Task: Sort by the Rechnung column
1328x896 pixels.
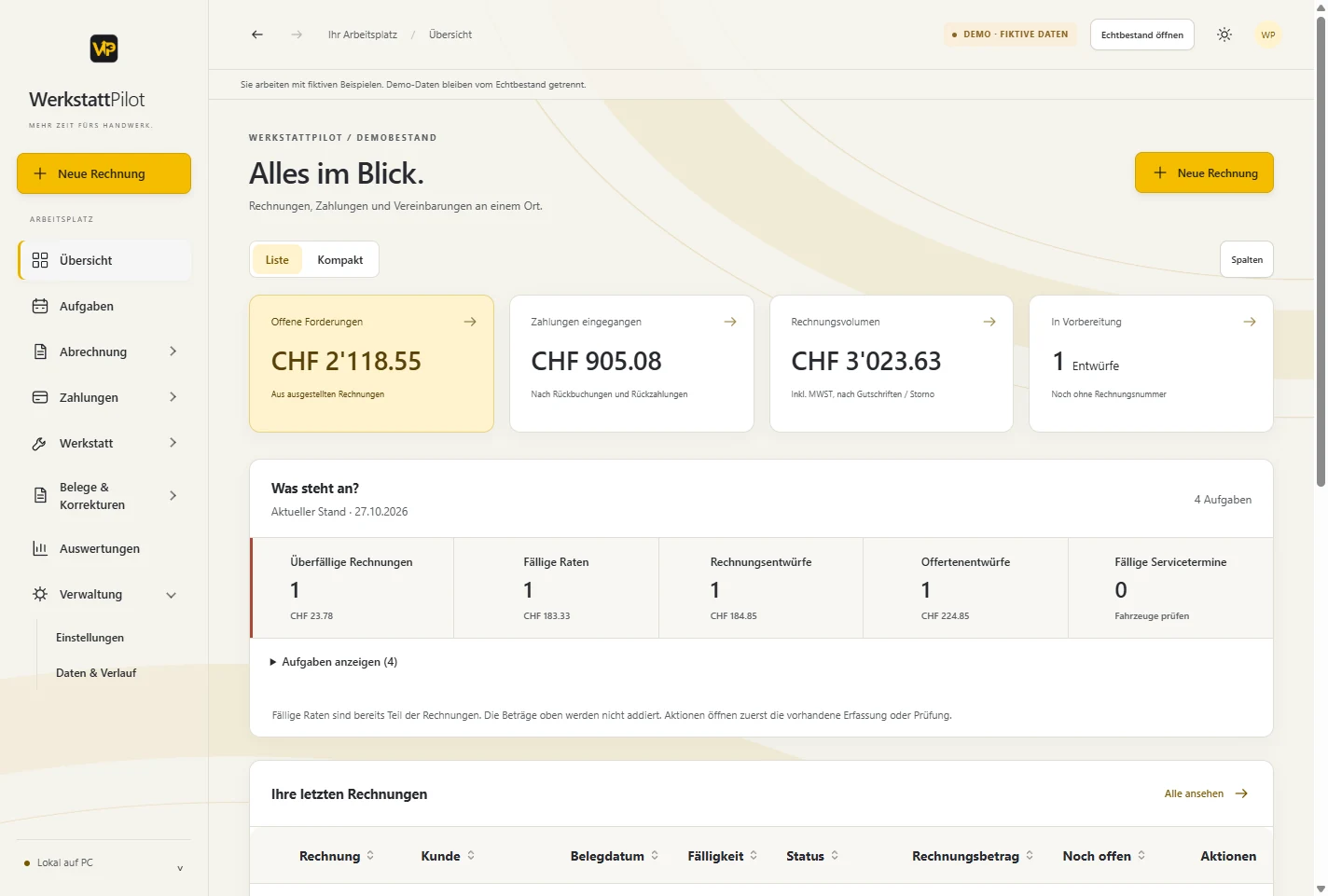Action: (337, 856)
